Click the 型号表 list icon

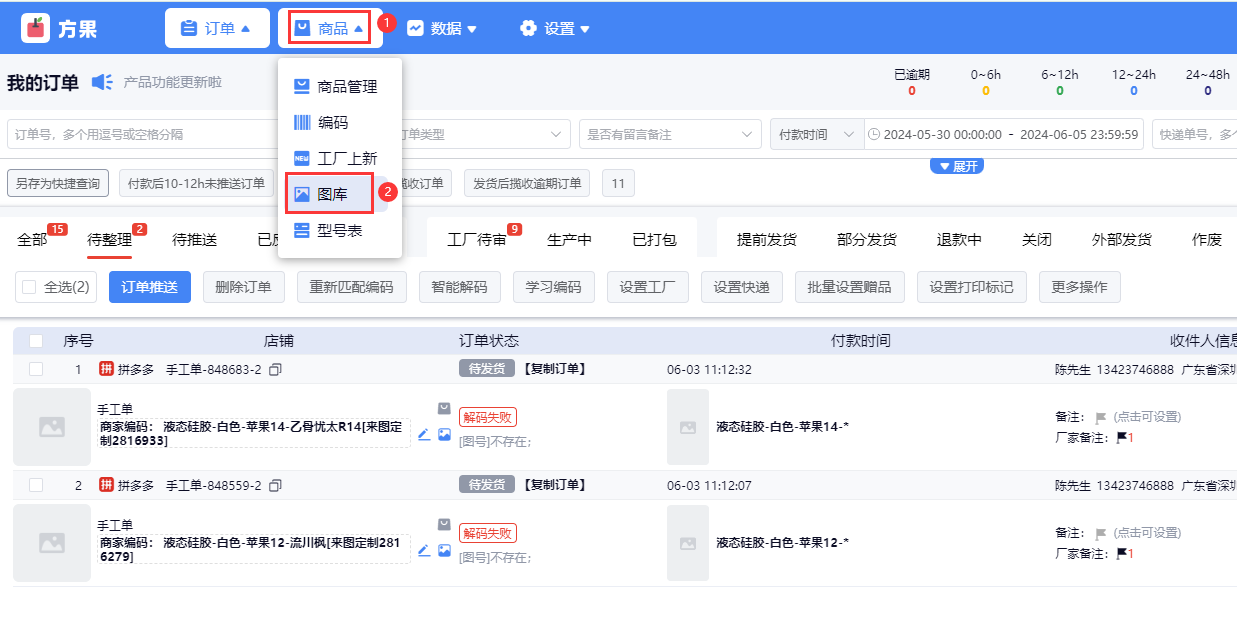coord(302,230)
